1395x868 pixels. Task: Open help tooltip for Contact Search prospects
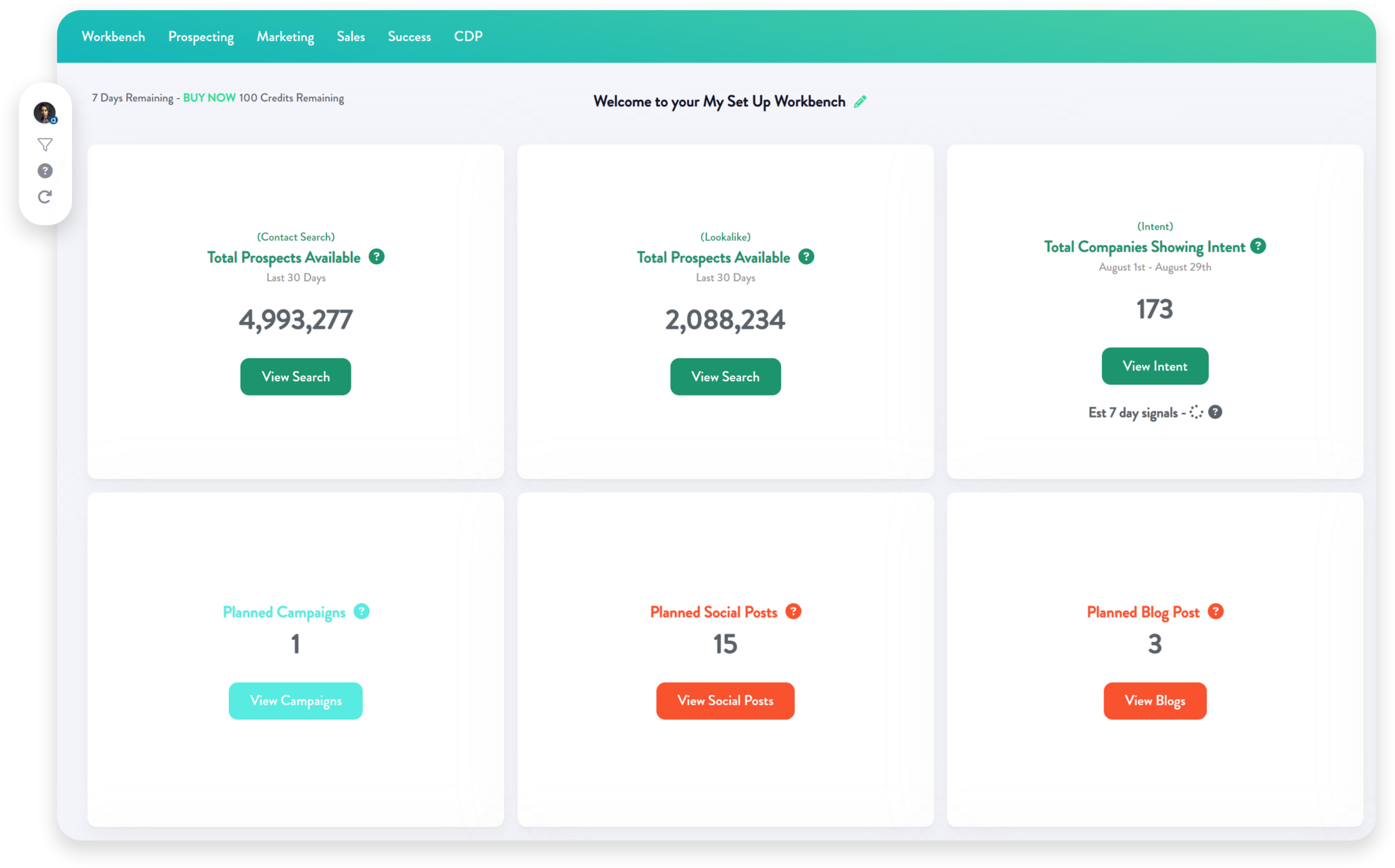[x=377, y=257]
